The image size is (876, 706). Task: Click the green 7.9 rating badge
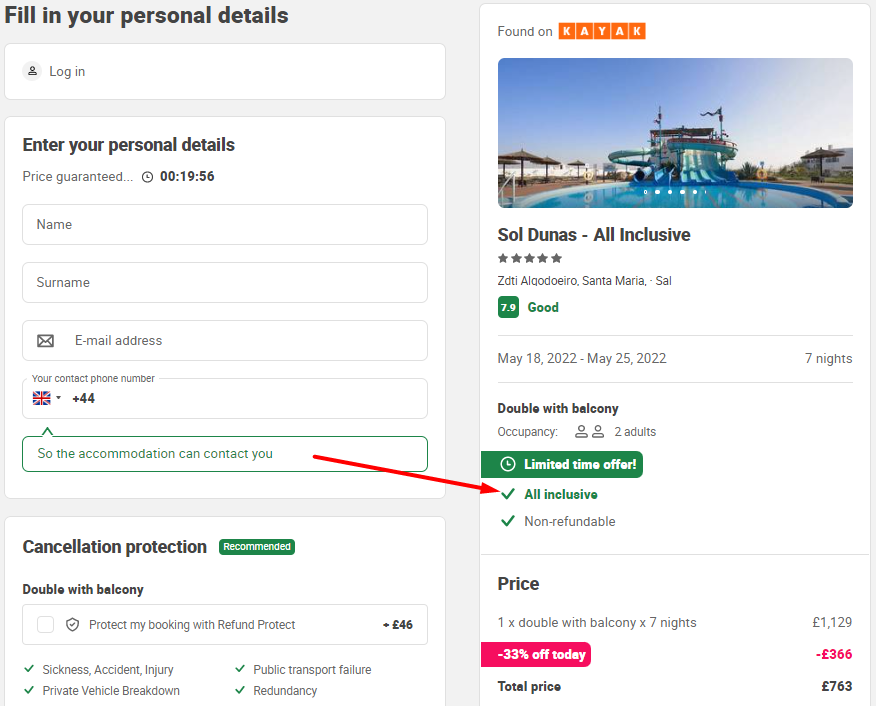[x=508, y=307]
